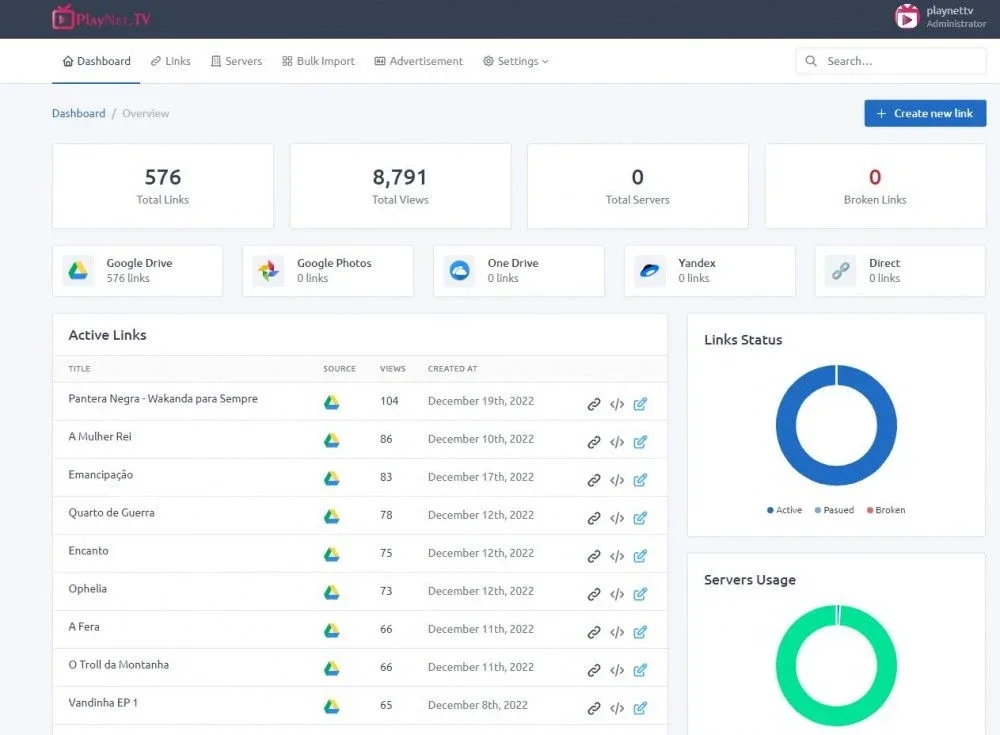Open the Links navigation tab
The width and height of the screenshot is (1000, 735).
(170, 61)
